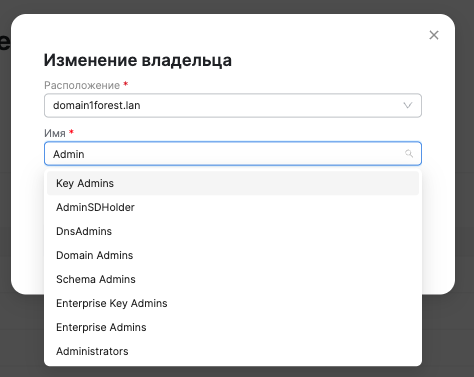The image size is (474, 377).
Task: Select Key Admins from suggestions
Action: pos(233,183)
